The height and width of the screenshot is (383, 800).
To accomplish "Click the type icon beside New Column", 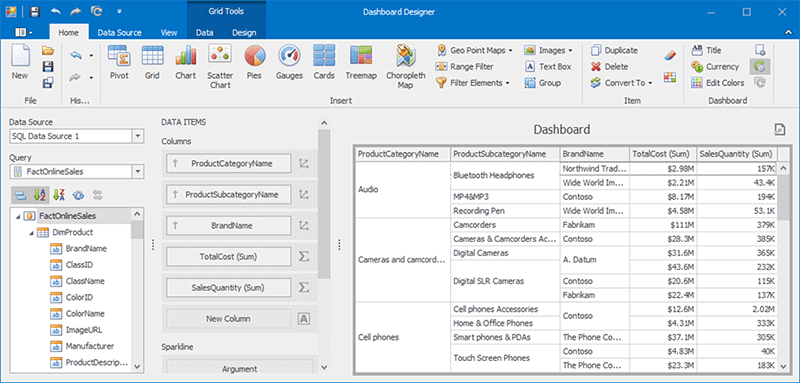I will (x=304, y=319).
